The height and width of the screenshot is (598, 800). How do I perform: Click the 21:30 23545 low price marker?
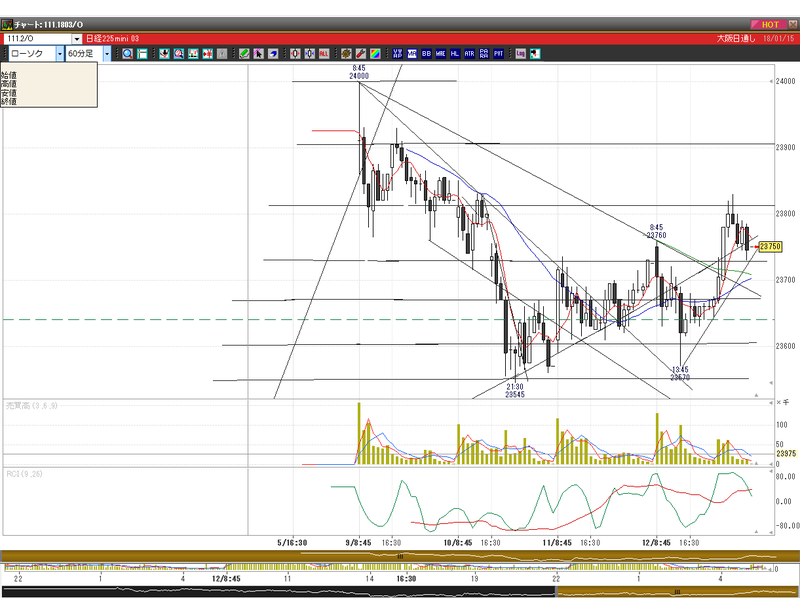point(515,390)
